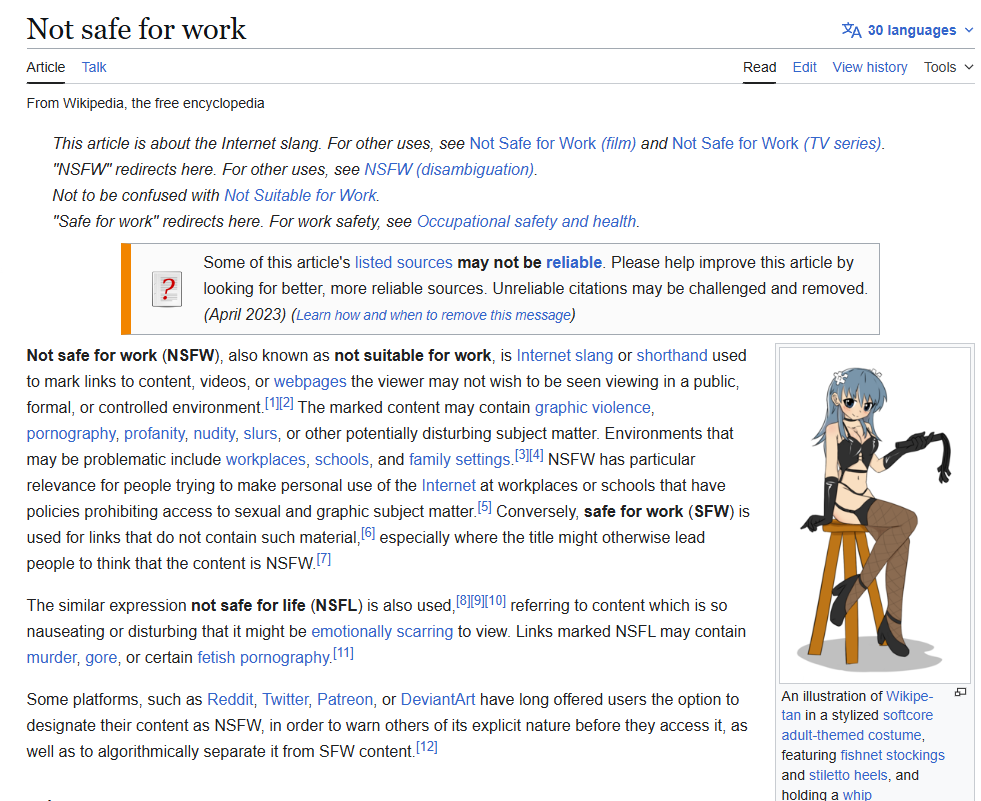Screen dimensions: 981x801
Task: Jump to citation [9]
Action: point(477,601)
